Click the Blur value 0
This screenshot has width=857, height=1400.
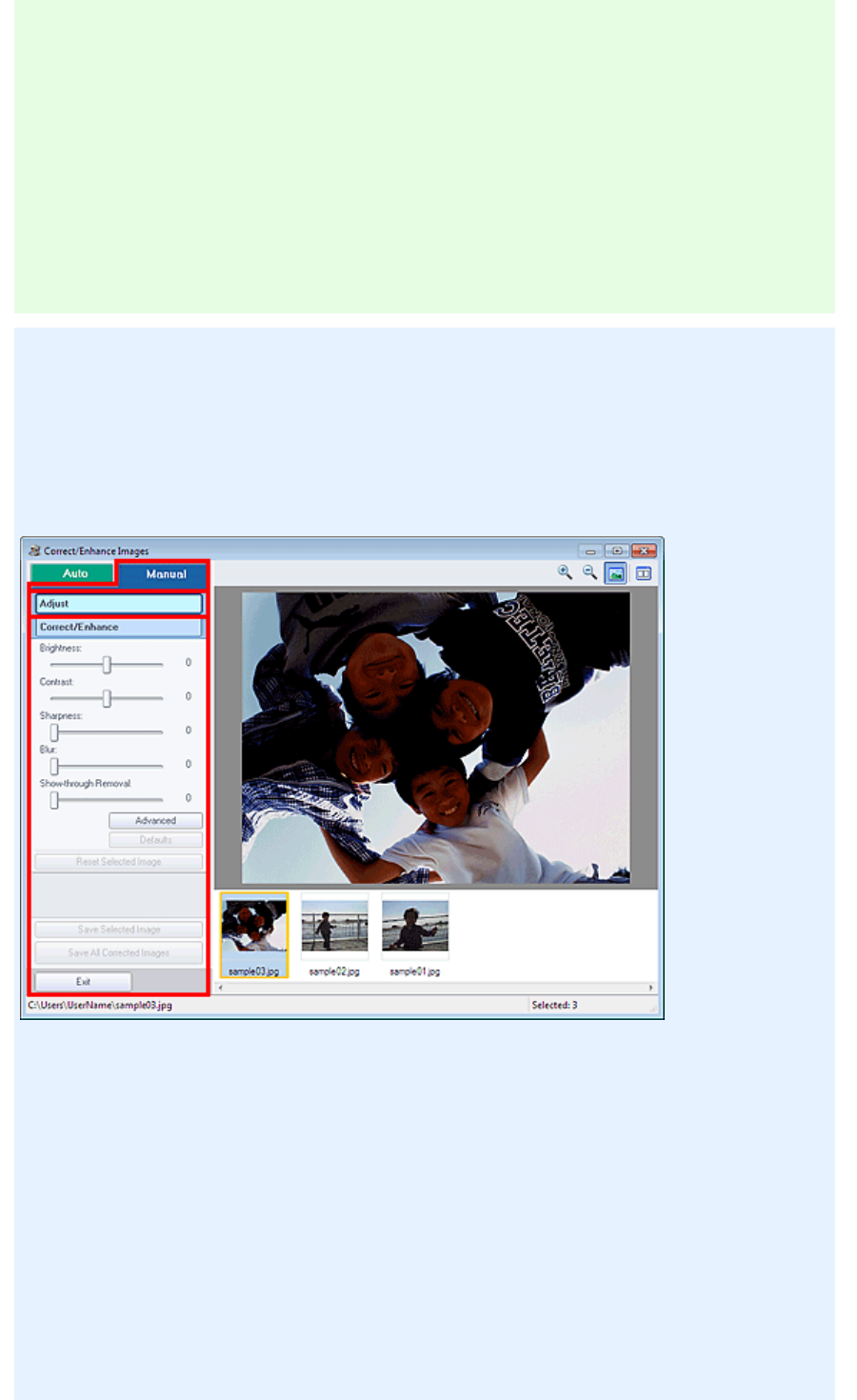[x=189, y=765]
